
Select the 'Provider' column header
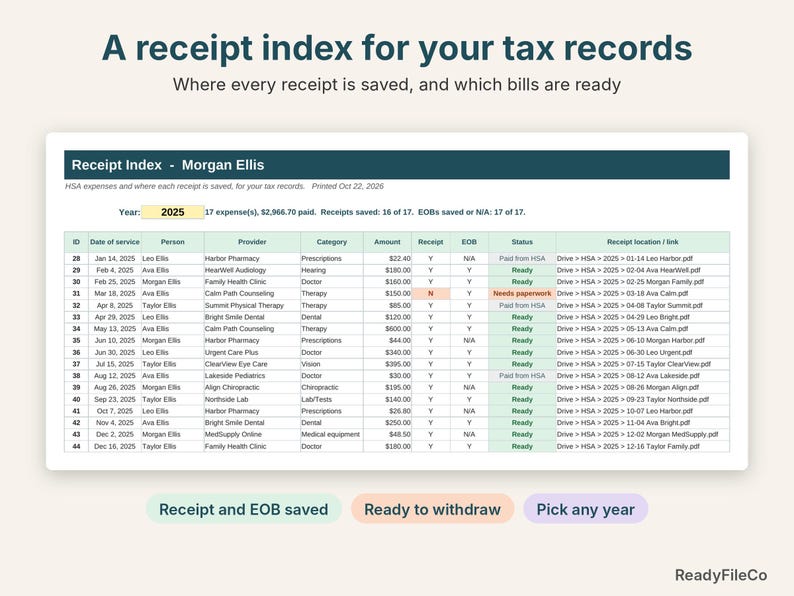point(252,242)
